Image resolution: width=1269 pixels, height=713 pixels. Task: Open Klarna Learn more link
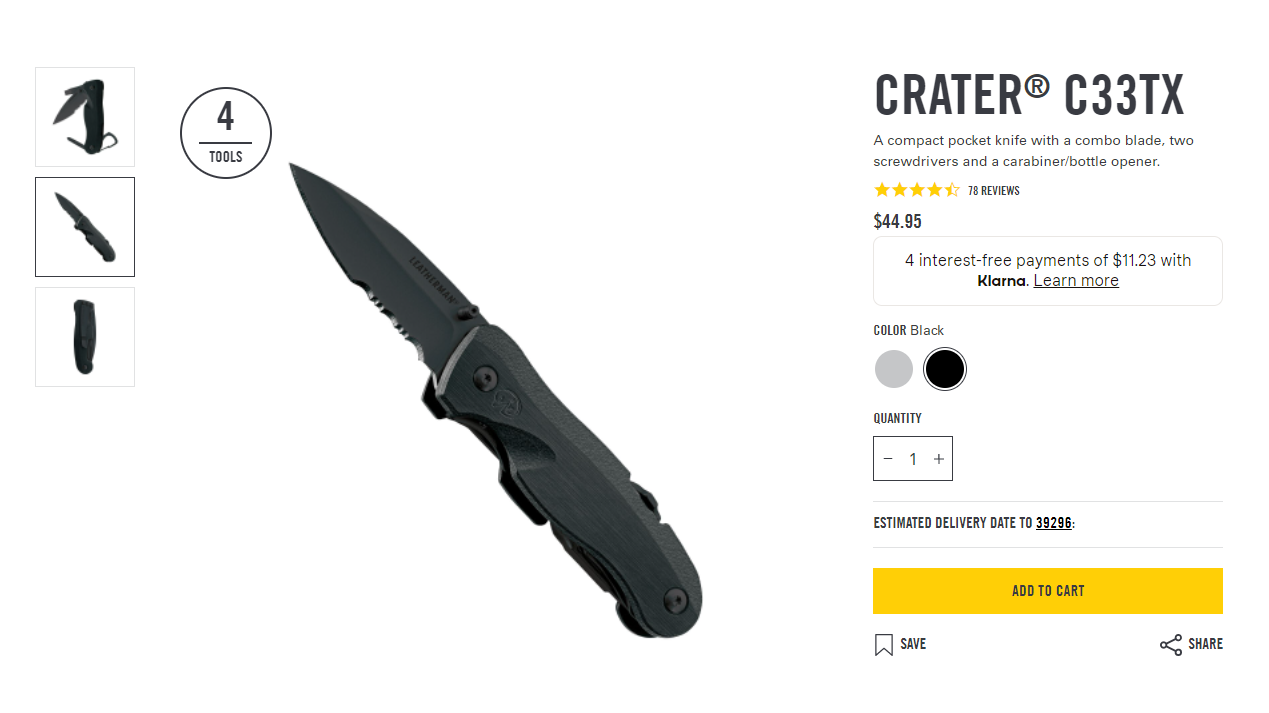[x=1076, y=281]
